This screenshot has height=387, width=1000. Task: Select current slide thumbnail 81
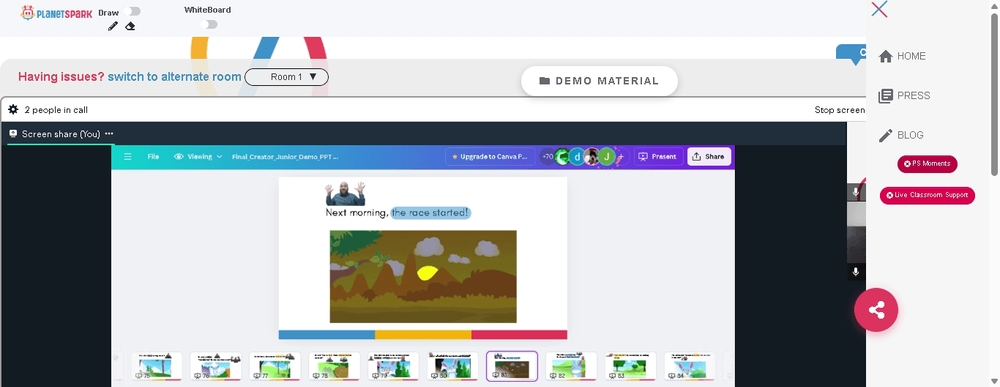[x=512, y=366]
